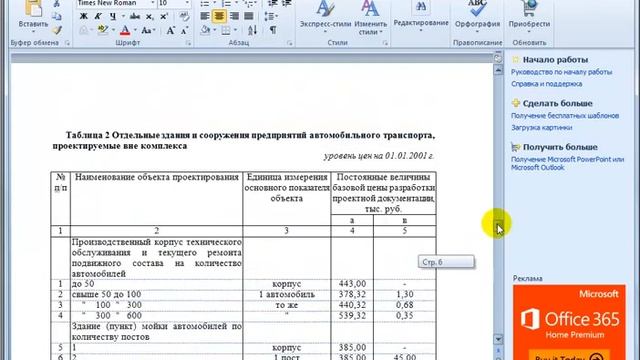Open the Стили dialog launcher
Image resolution: width=640 pixels, height=360 pixels.
click(385, 43)
